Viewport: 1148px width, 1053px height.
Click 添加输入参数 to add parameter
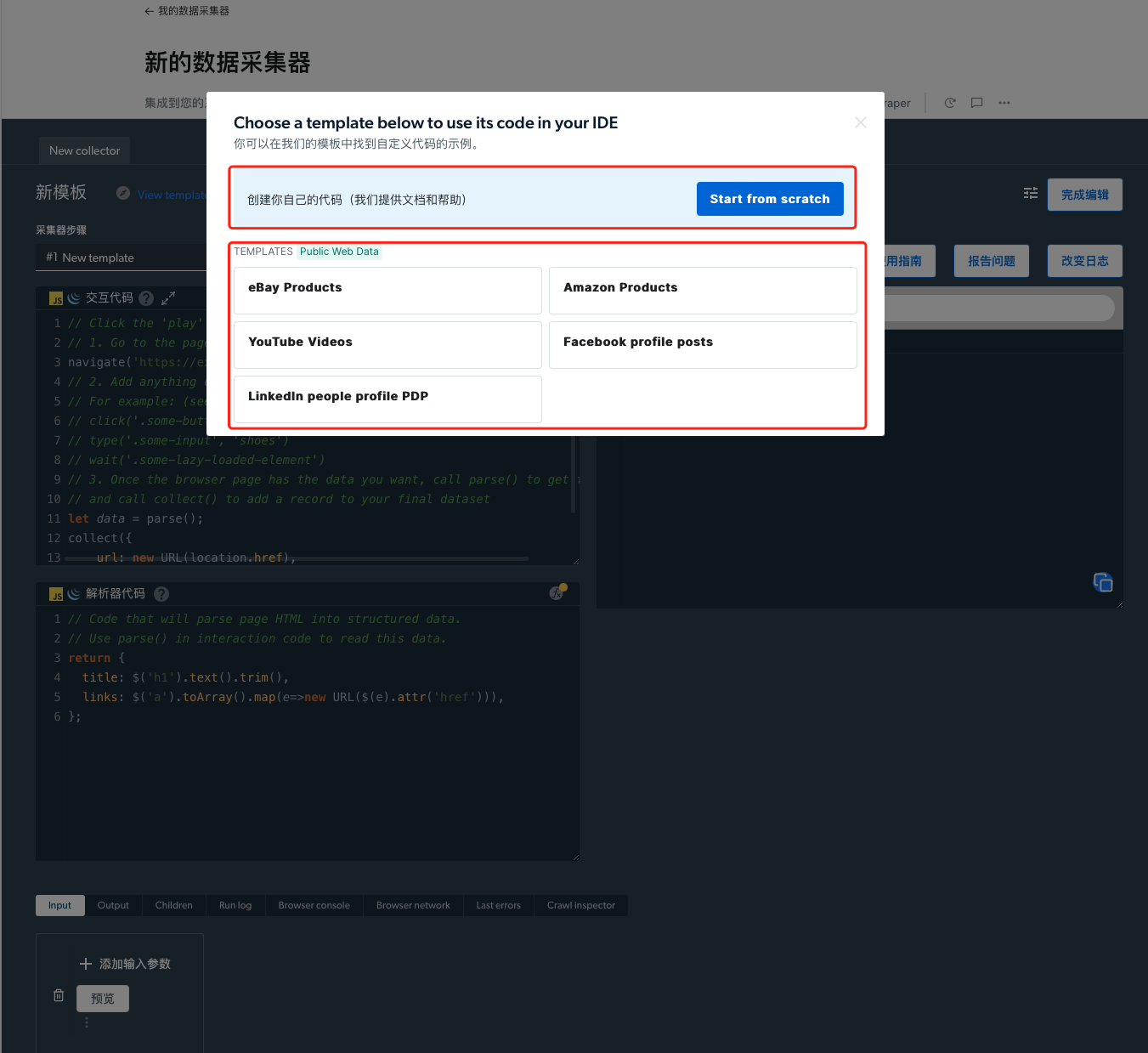125,964
